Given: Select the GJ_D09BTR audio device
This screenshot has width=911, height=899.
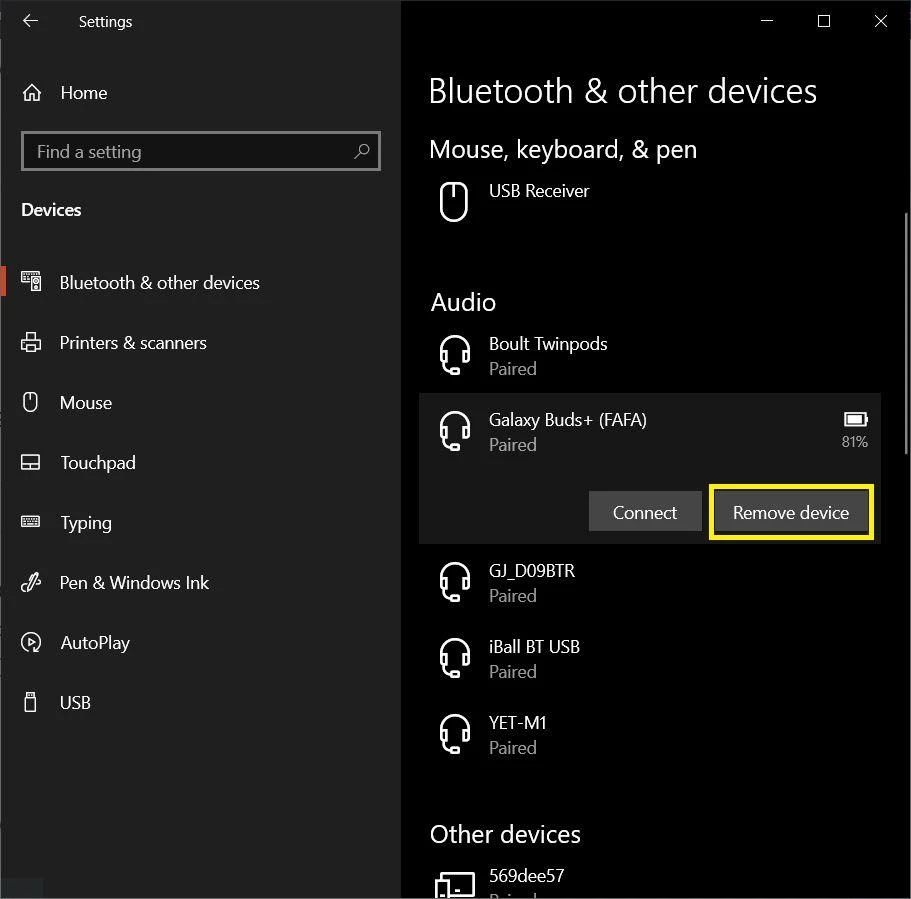Looking at the screenshot, I should click(532, 582).
